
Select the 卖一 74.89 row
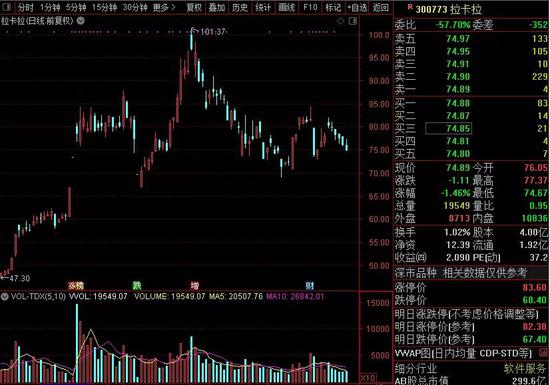471,89
